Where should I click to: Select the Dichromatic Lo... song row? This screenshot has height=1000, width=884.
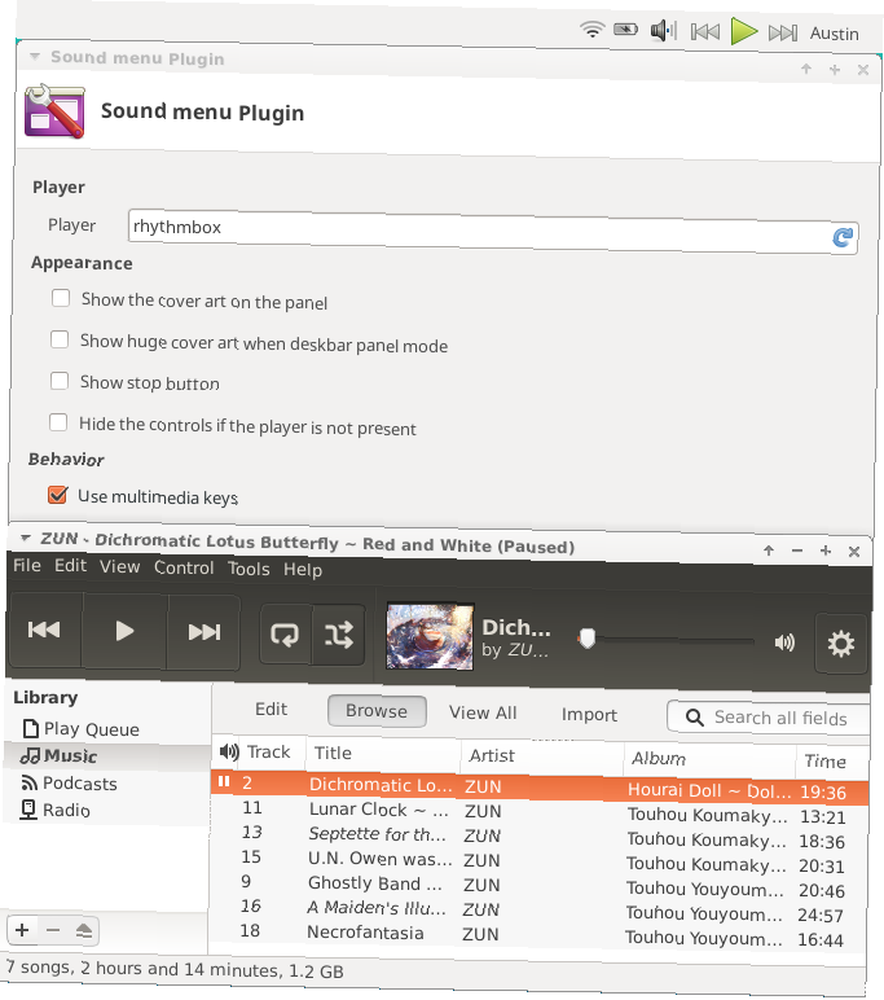pos(540,787)
